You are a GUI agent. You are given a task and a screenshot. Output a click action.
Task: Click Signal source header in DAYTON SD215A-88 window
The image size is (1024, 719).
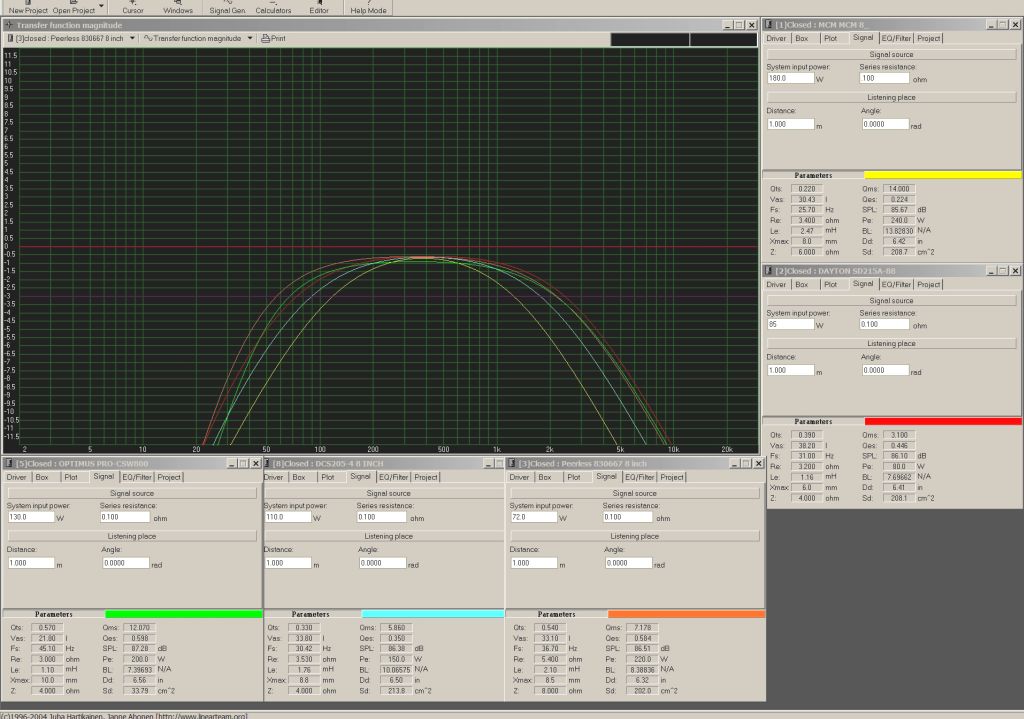[x=891, y=301]
